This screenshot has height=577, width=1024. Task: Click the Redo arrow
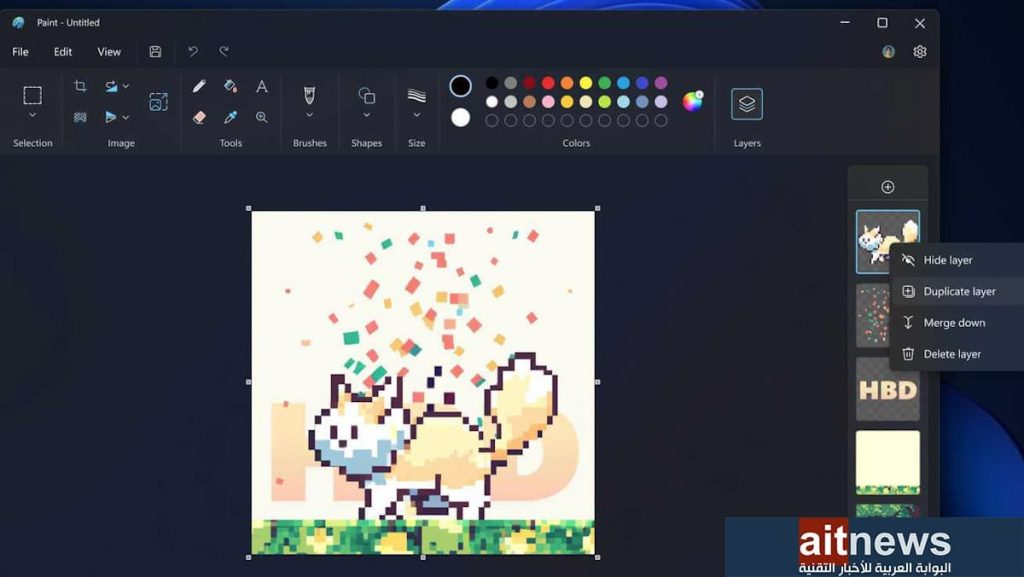224,52
